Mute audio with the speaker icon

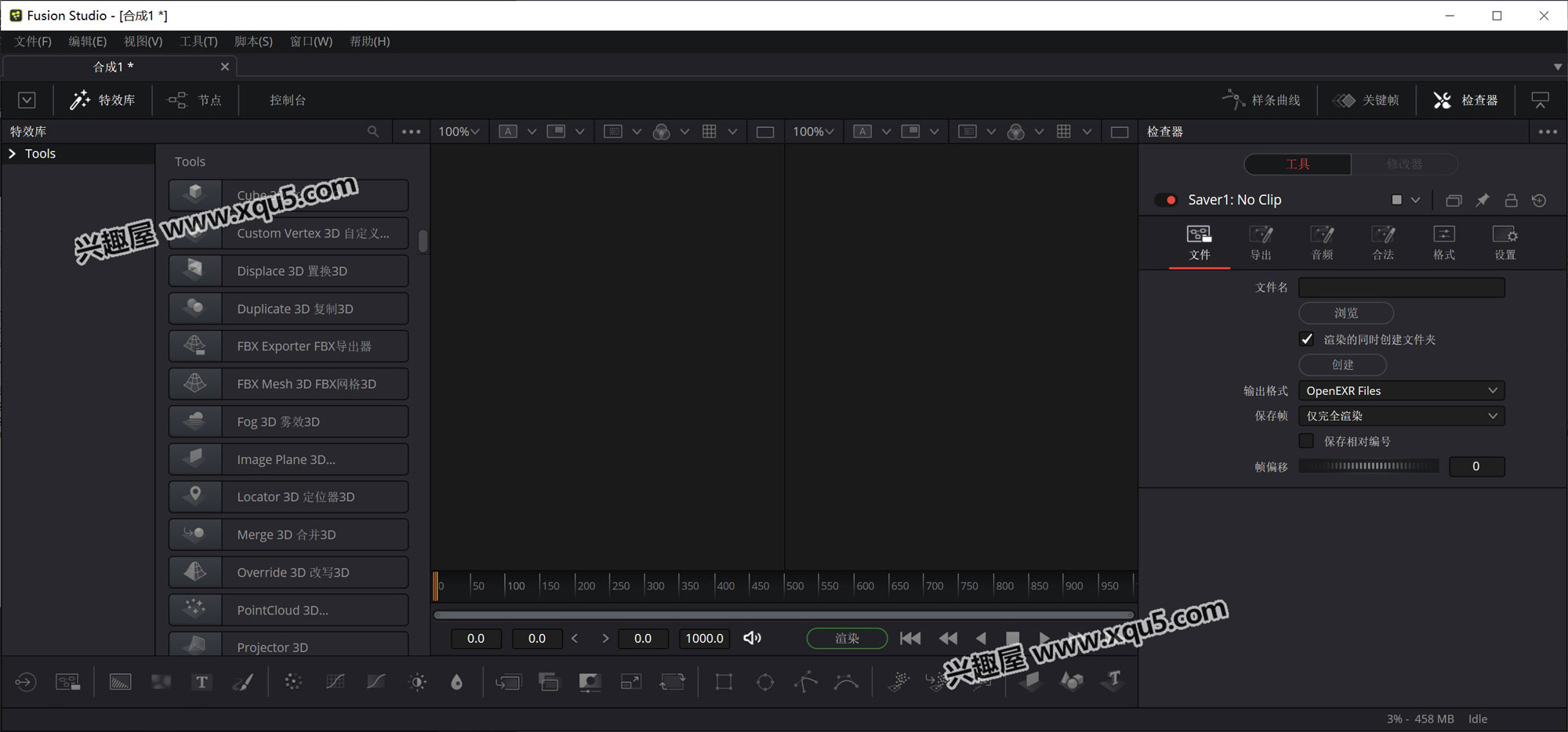pos(753,638)
